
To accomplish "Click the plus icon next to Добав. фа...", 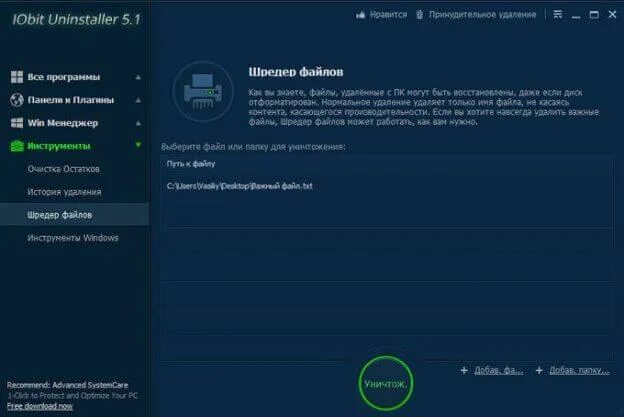I will (464, 370).
